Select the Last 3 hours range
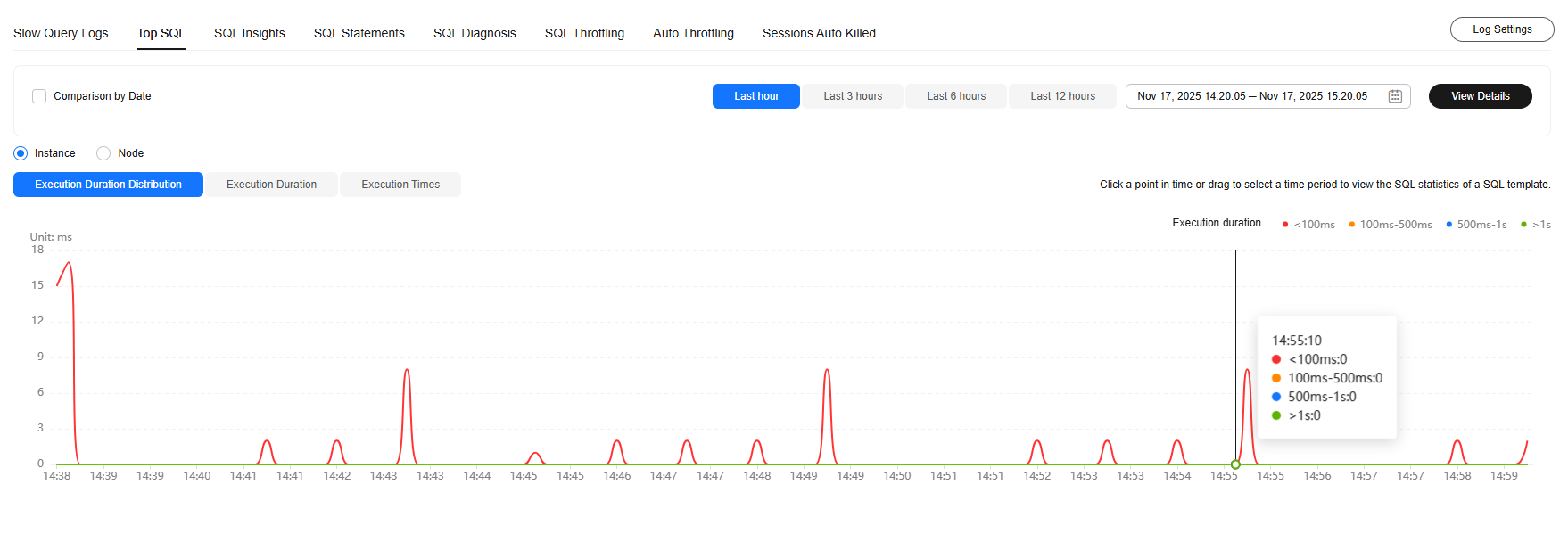This screenshot has width=1568, height=542. pyautogui.click(x=853, y=96)
